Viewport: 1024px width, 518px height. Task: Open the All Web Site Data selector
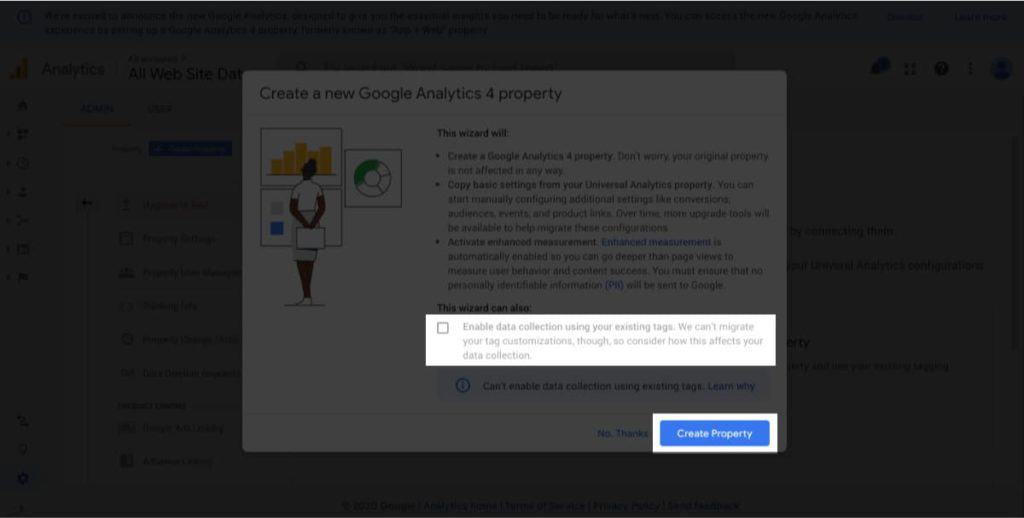point(185,69)
